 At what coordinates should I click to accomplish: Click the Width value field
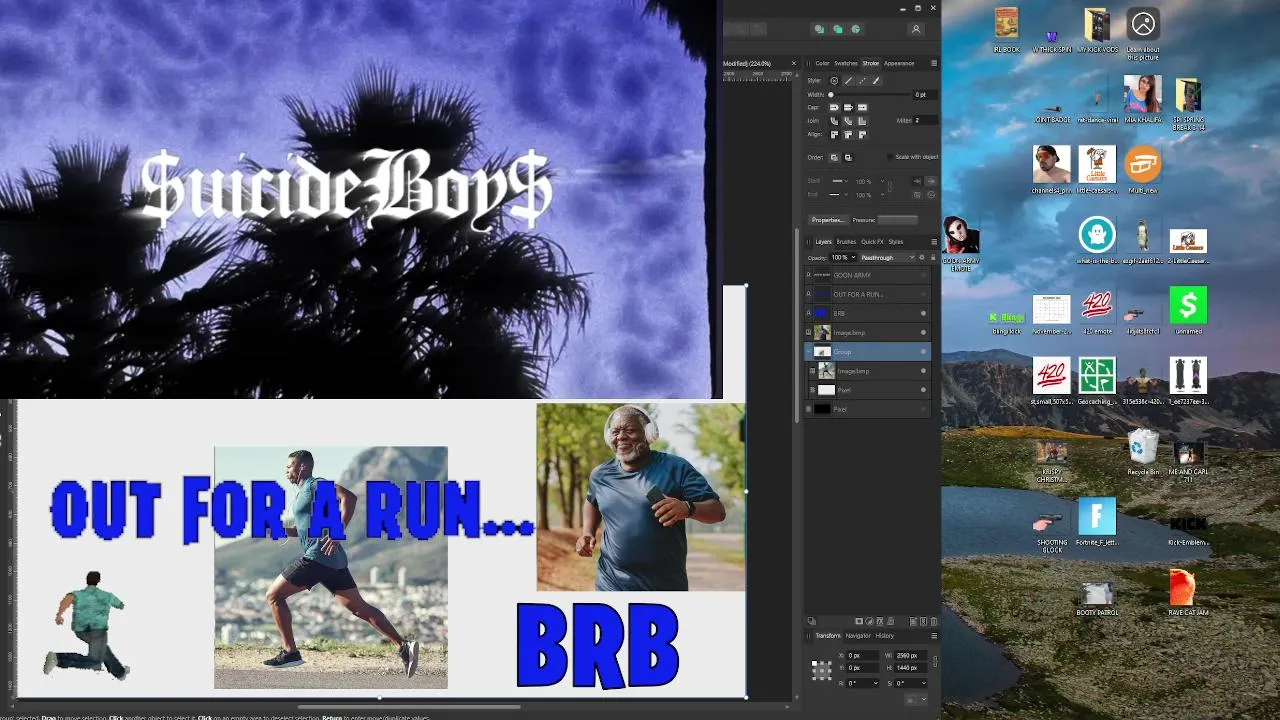925,95
